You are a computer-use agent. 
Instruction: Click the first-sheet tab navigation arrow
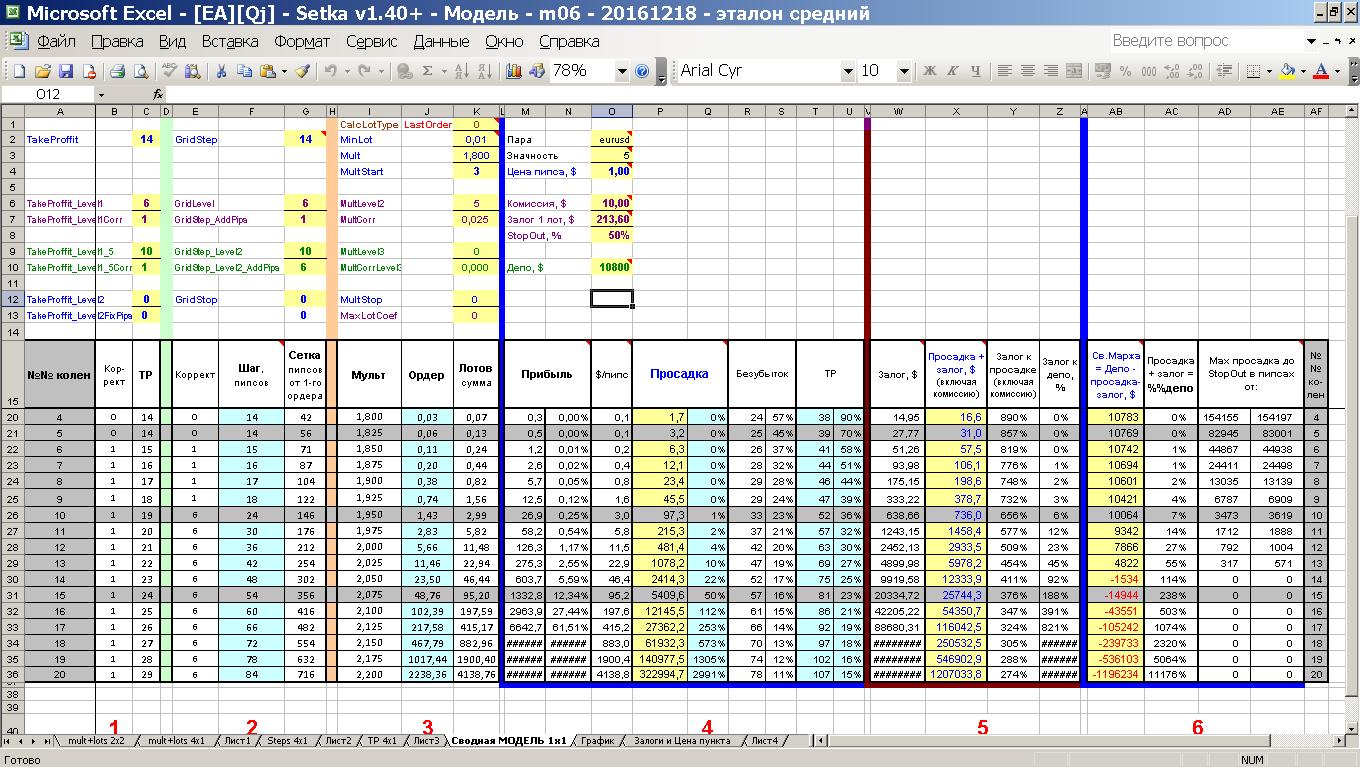9,741
